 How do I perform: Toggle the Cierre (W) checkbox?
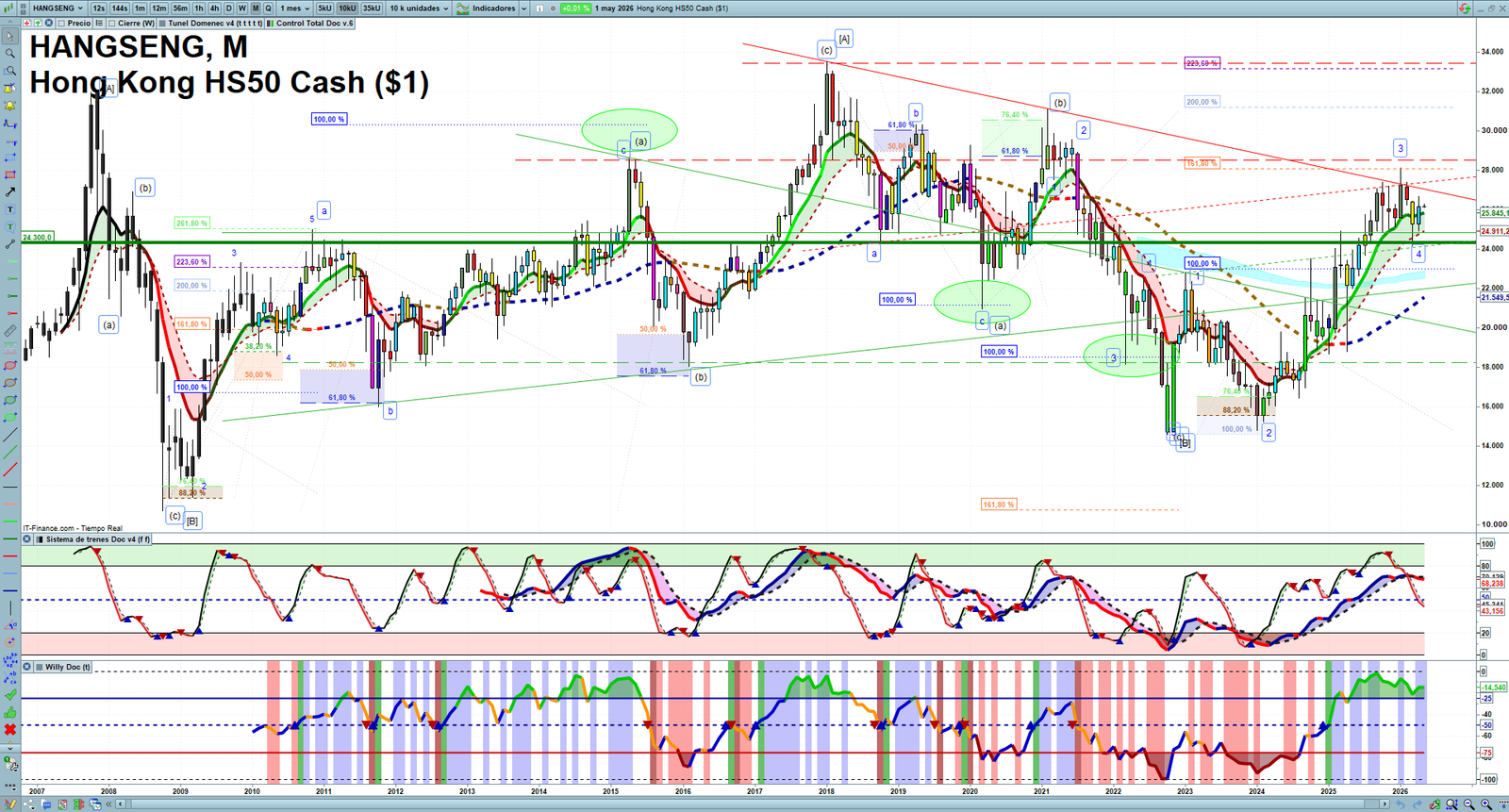pos(112,23)
